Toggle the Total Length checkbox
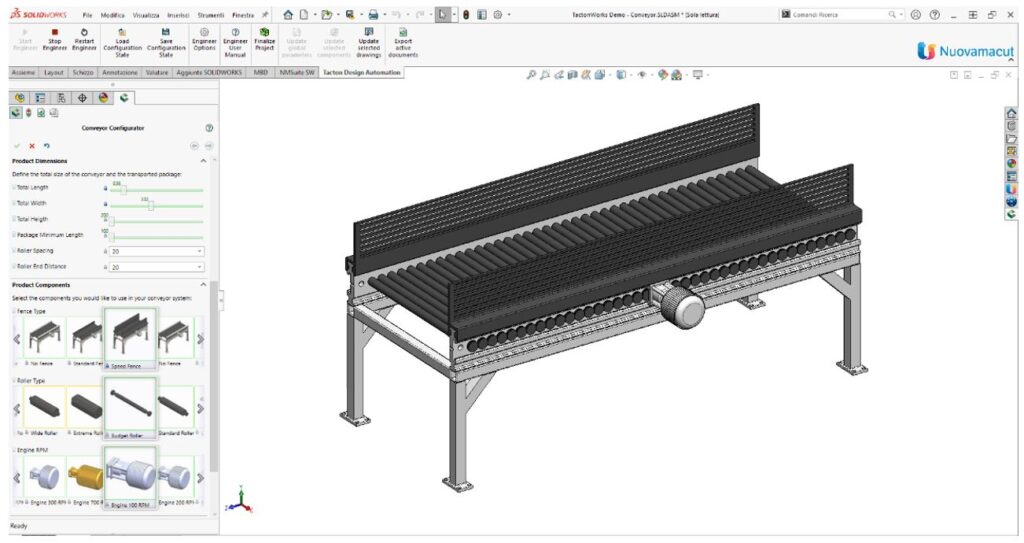Viewport: 1024px width, 543px height. pyautogui.click(x=14, y=188)
